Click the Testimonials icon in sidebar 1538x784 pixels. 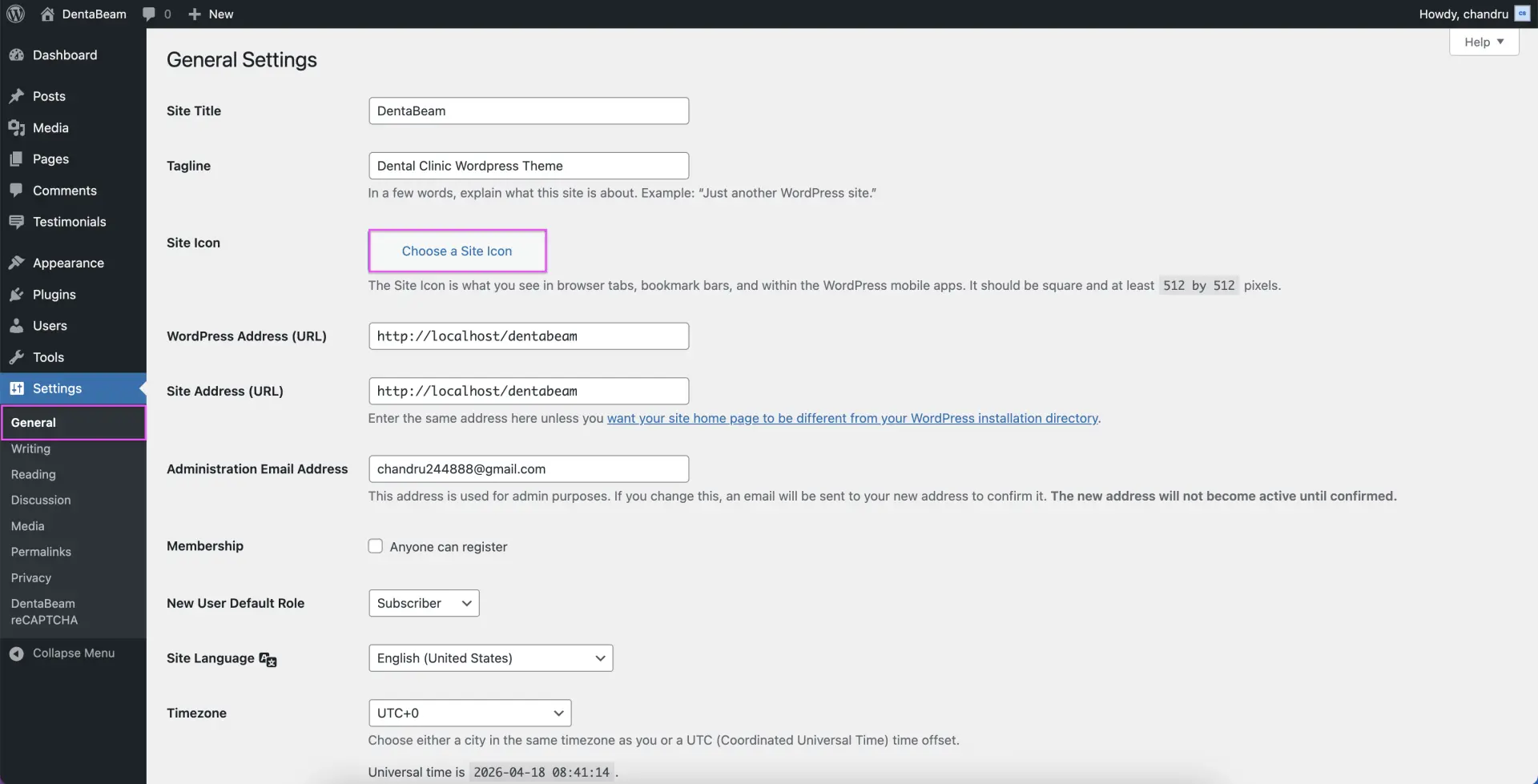pyautogui.click(x=16, y=222)
